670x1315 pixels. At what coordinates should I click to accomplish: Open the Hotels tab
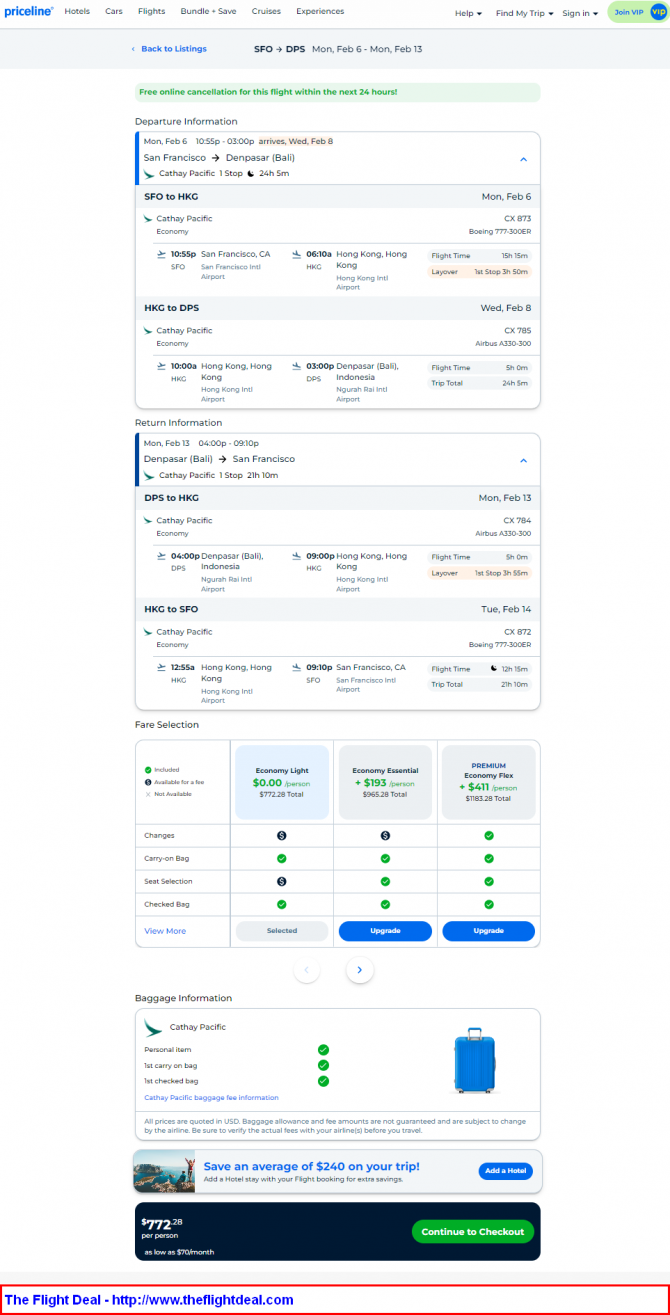(x=77, y=12)
